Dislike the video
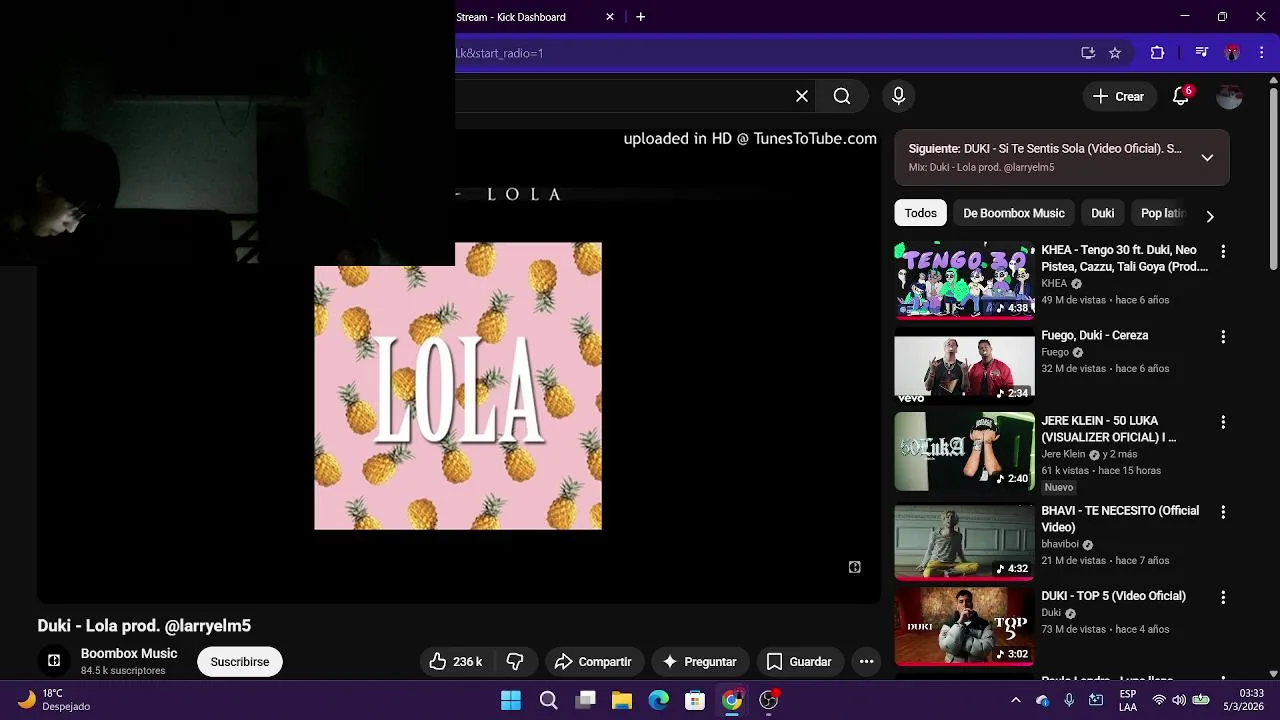1280x720 pixels. (x=515, y=662)
